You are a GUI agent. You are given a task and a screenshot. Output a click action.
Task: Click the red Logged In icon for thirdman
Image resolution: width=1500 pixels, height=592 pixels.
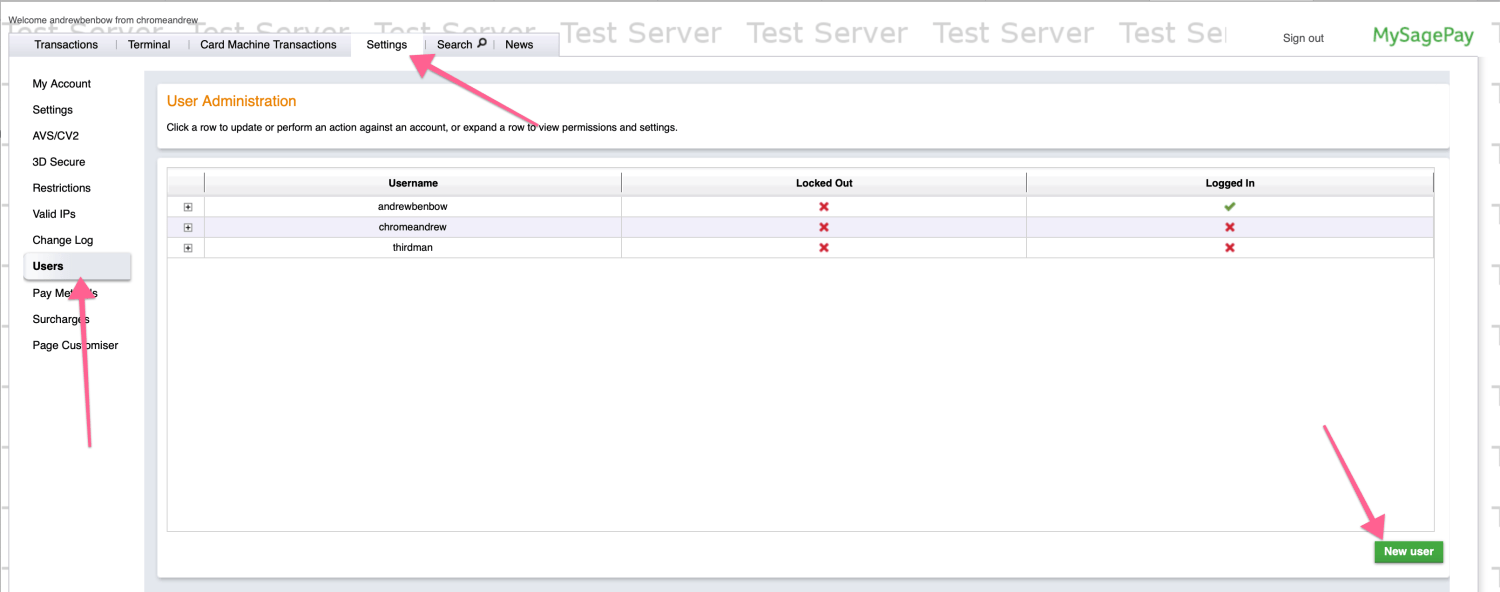[1229, 247]
